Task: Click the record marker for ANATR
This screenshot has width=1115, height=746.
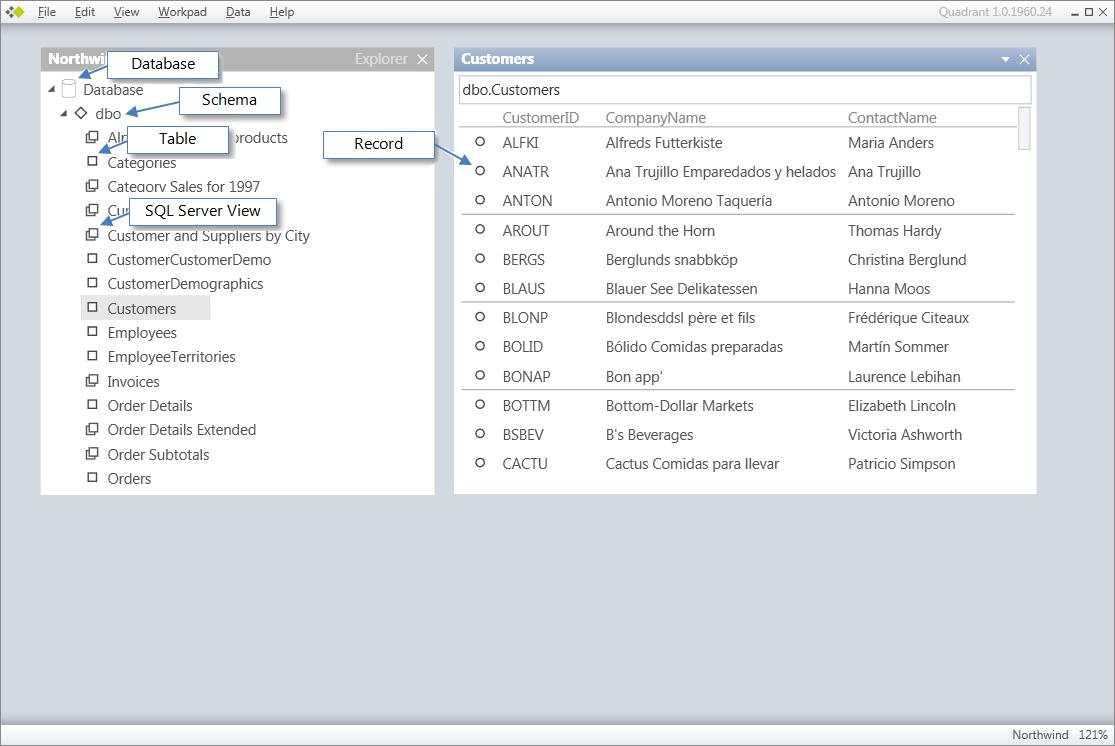Action: 480,171
